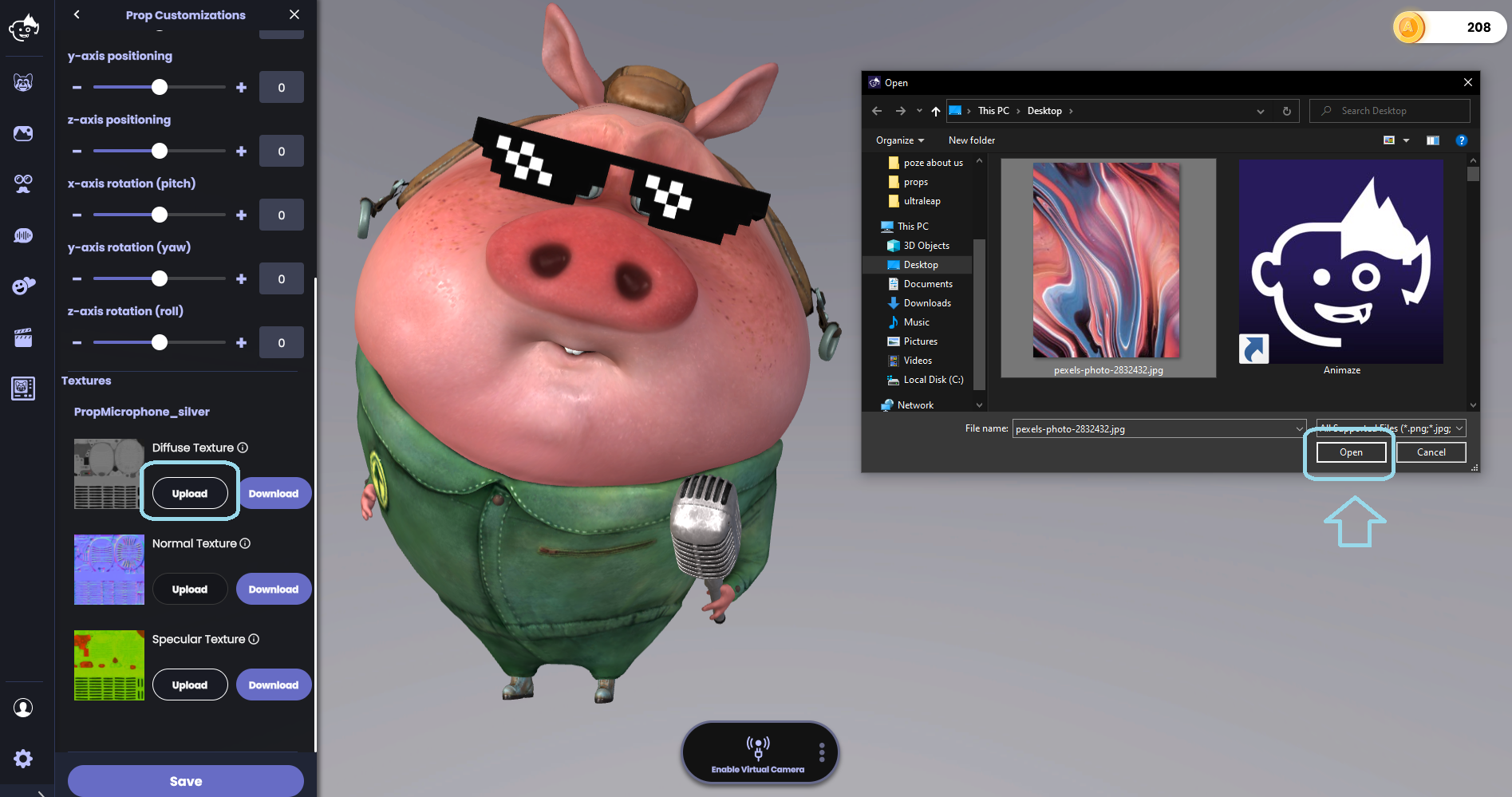Click New folder in the dialog toolbar
This screenshot has height=797, width=1512.
point(971,140)
